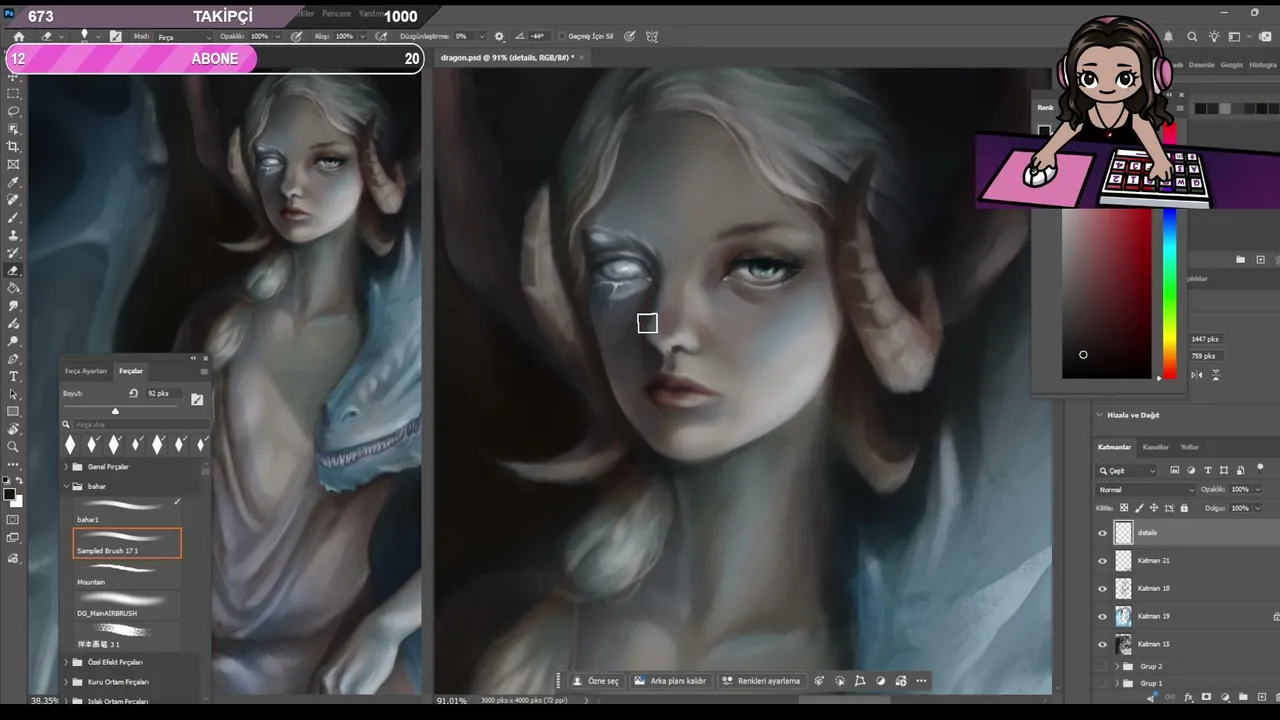Viewport: 1280px width, 720px height.
Task: Toggle pressure control for opacity
Action: coord(296,36)
